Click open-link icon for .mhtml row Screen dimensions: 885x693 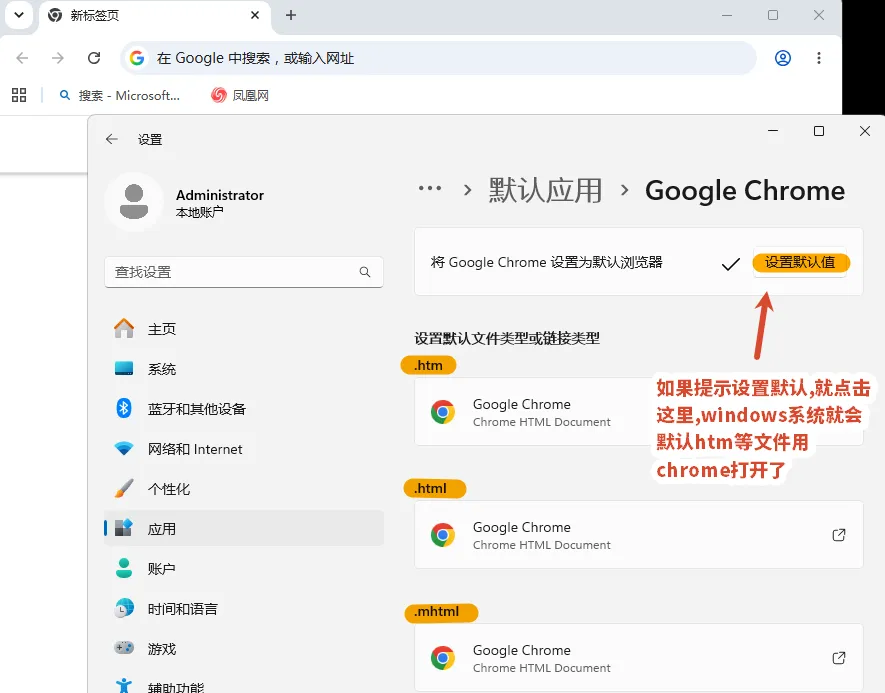839,657
